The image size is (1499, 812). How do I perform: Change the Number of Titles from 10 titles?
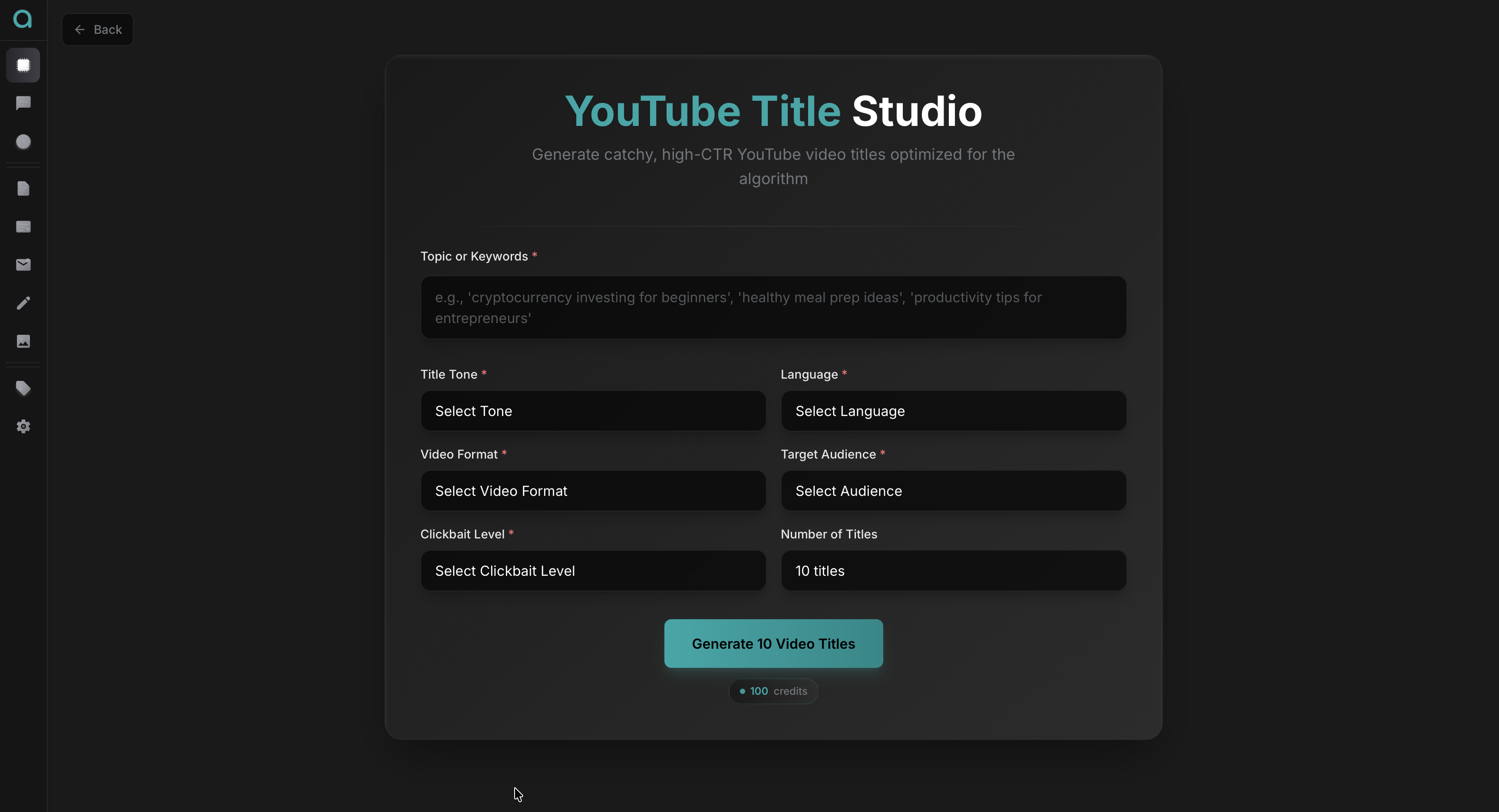[x=953, y=571]
